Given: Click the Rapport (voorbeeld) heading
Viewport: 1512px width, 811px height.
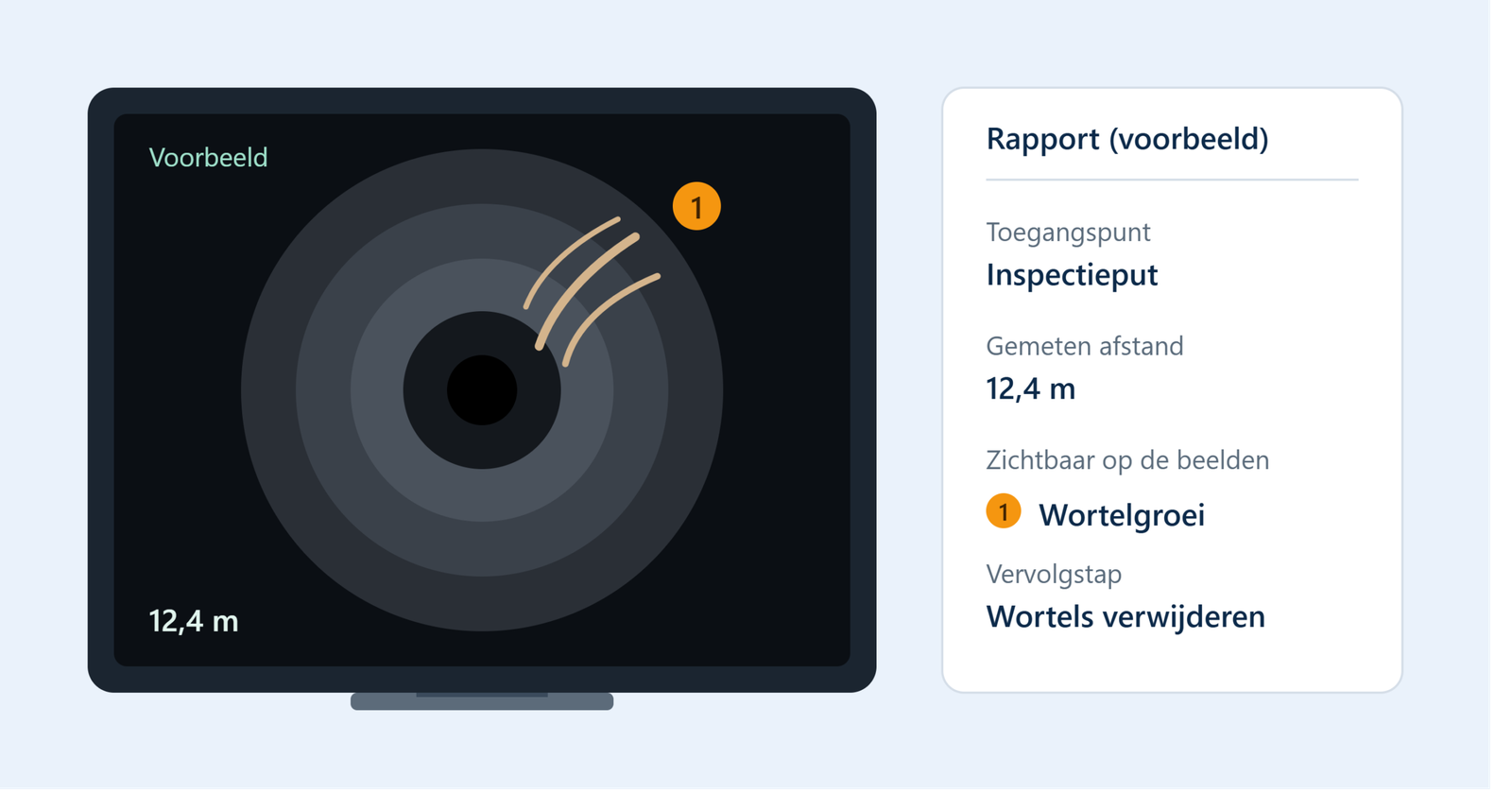Looking at the screenshot, I should click(1127, 139).
